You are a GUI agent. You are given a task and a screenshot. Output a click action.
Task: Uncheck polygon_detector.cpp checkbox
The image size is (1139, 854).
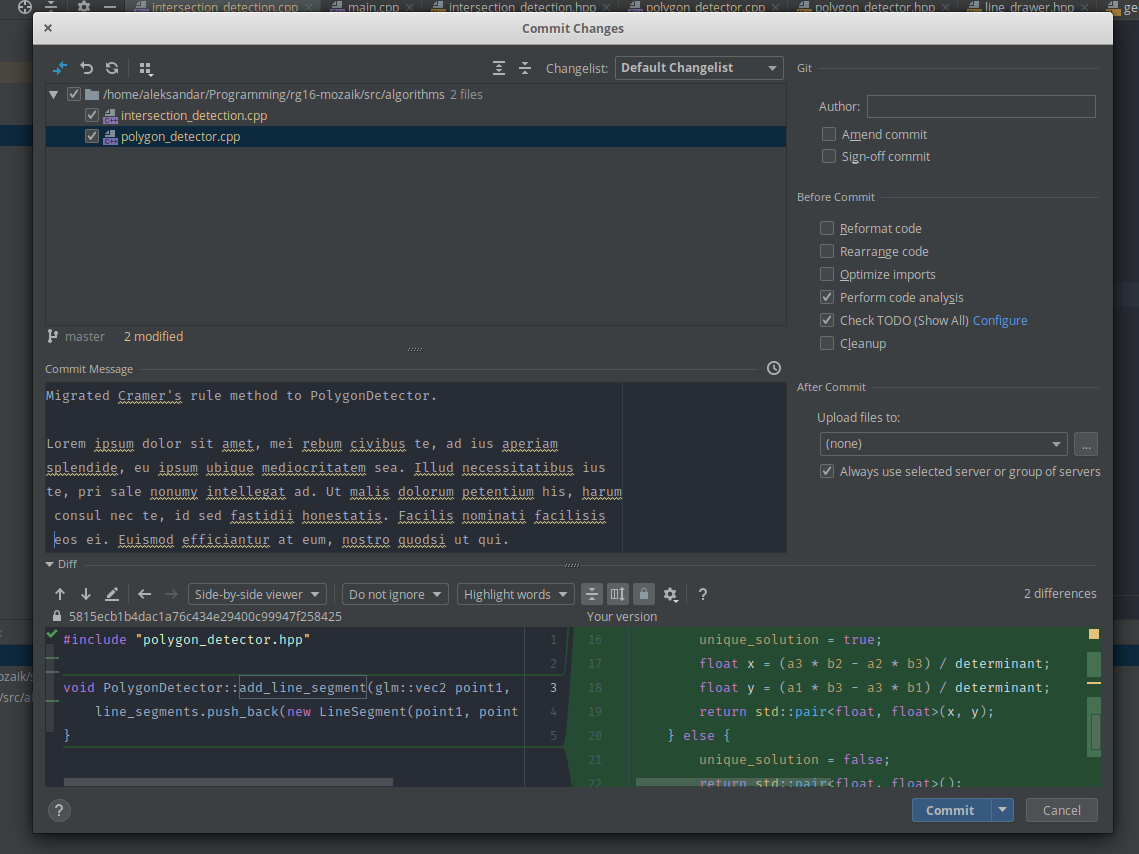click(92, 136)
